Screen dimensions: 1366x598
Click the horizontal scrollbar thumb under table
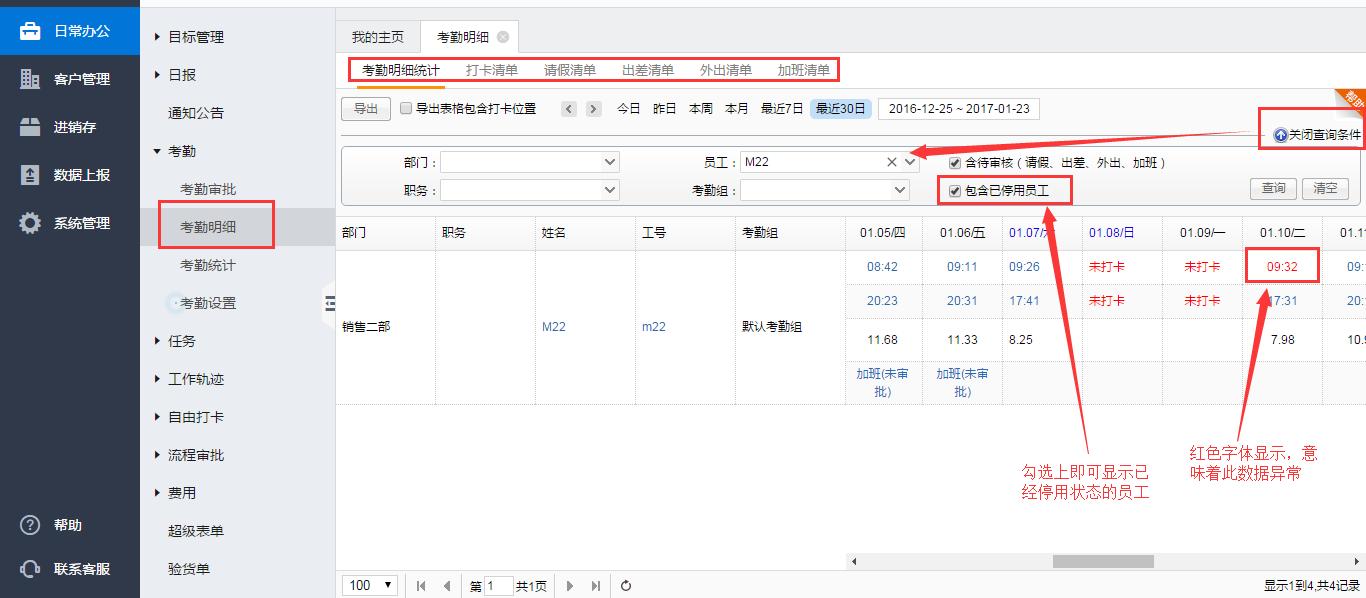(1102, 561)
